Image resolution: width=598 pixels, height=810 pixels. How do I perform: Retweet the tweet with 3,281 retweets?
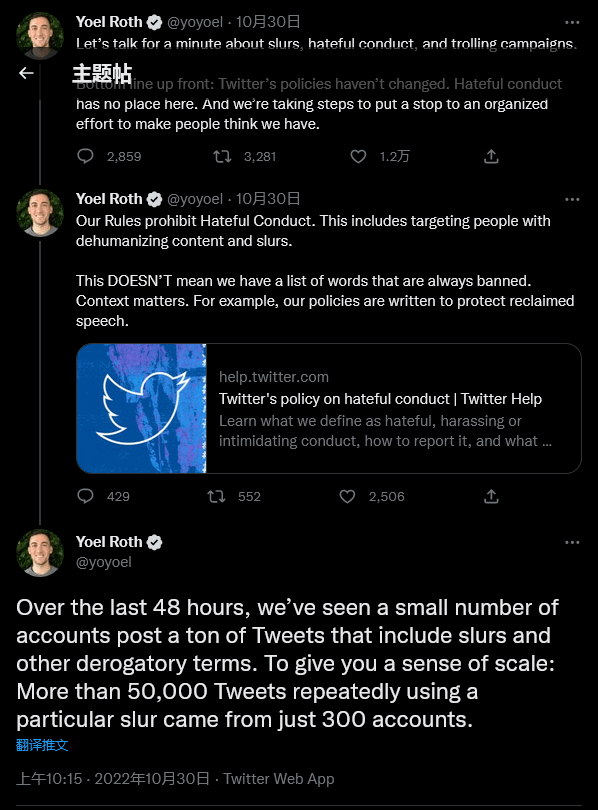[222, 156]
